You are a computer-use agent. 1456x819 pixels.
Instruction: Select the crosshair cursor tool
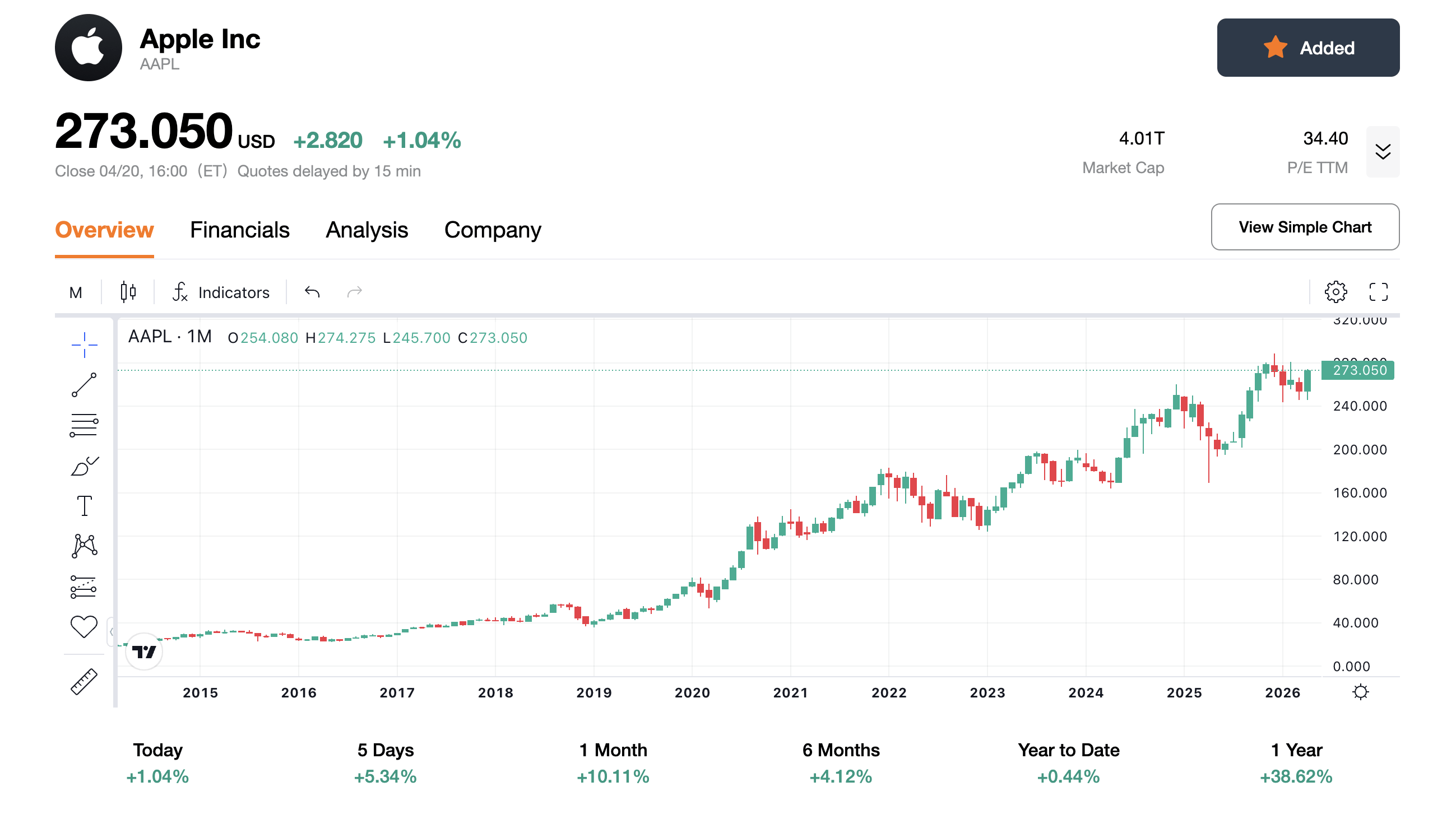[x=84, y=345]
